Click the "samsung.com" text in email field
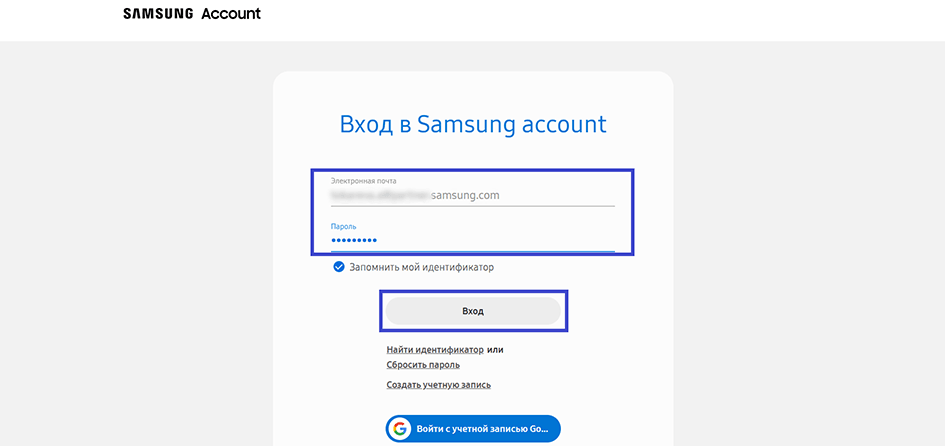945x446 pixels. pos(465,196)
